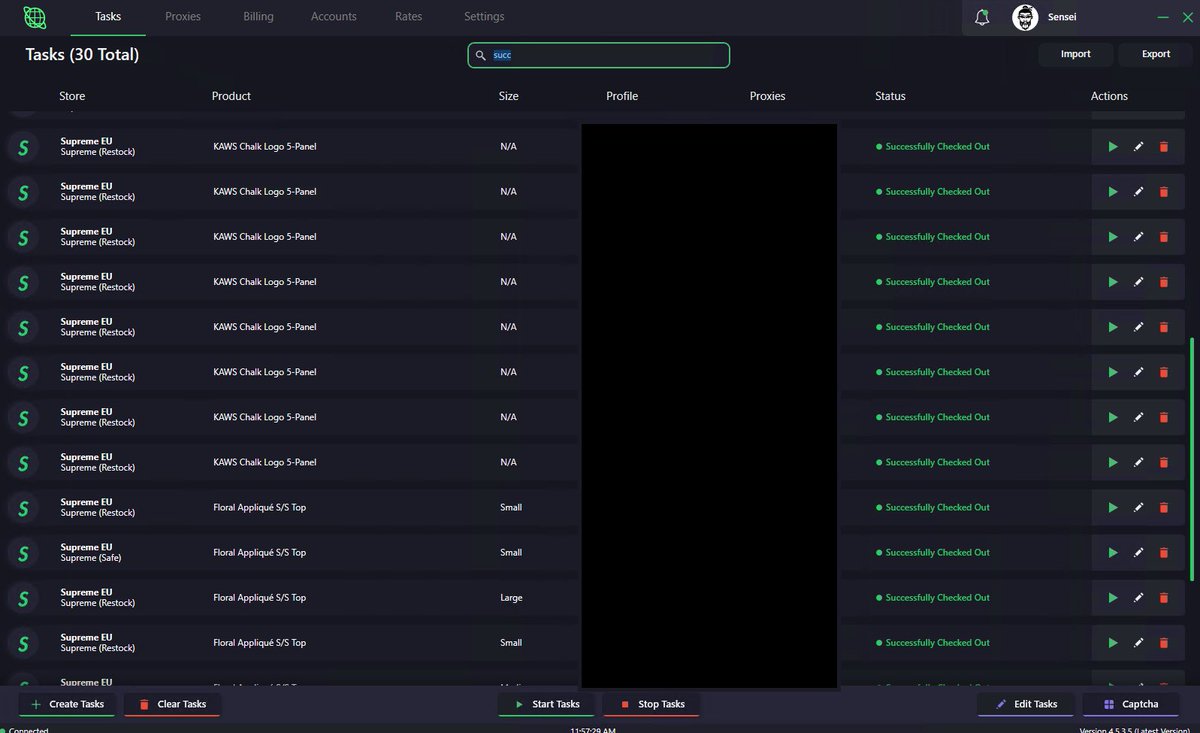Edit the Floral Appliqué size Large task
Image resolution: width=1200 pixels, height=733 pixels.
coord(1138,597)
